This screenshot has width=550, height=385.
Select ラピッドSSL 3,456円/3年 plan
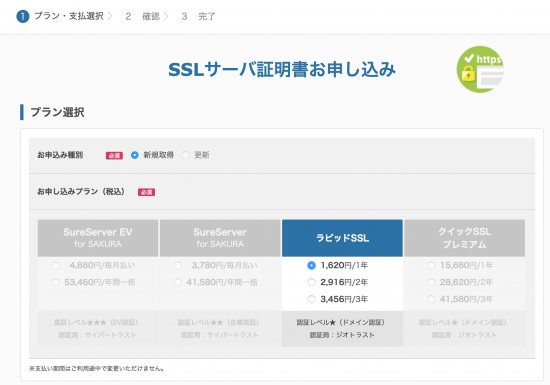311,299
